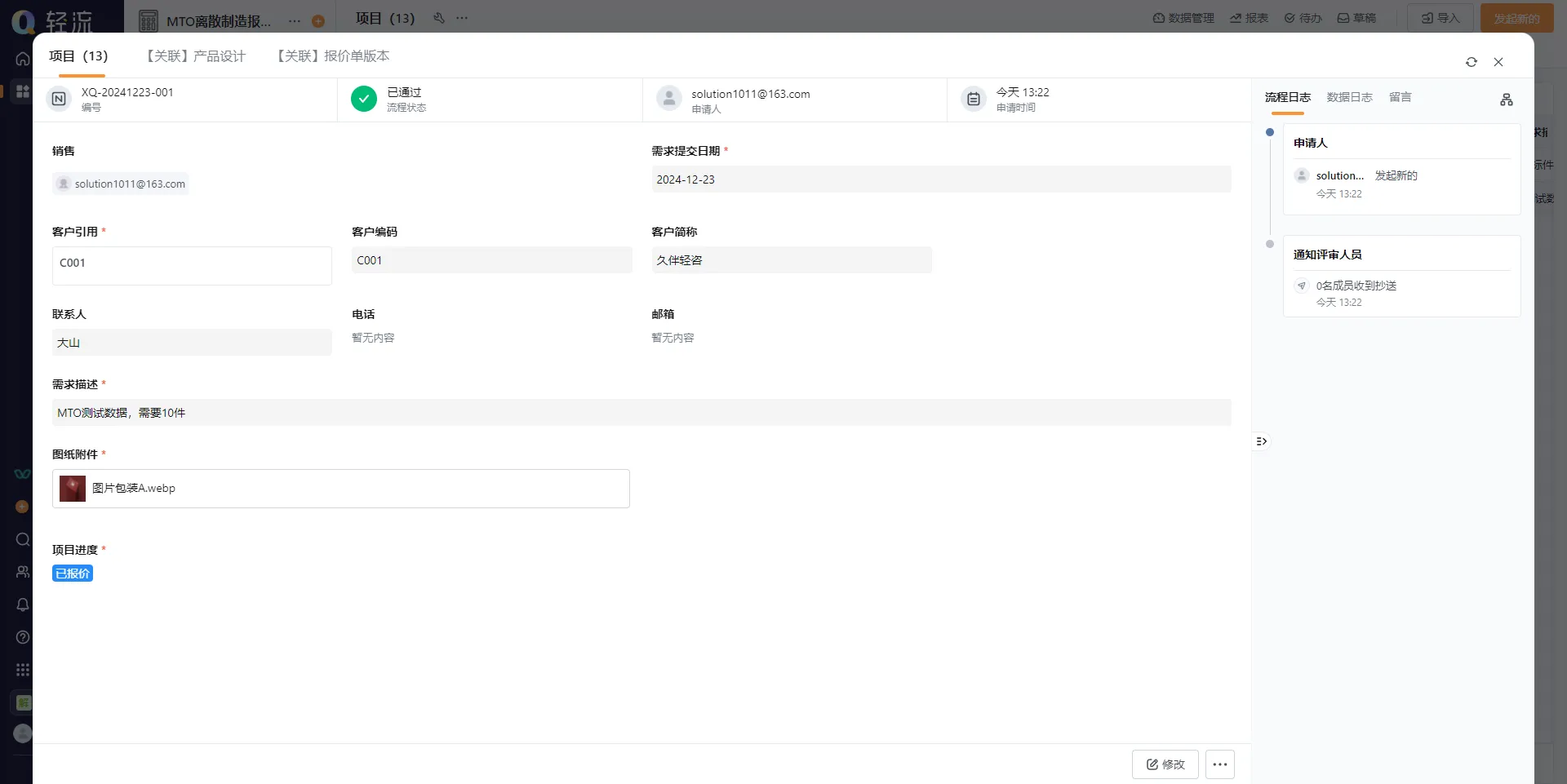Click the help question-mark icon
The width and height of the screenshot is (1567, 784).
point(22,637)
